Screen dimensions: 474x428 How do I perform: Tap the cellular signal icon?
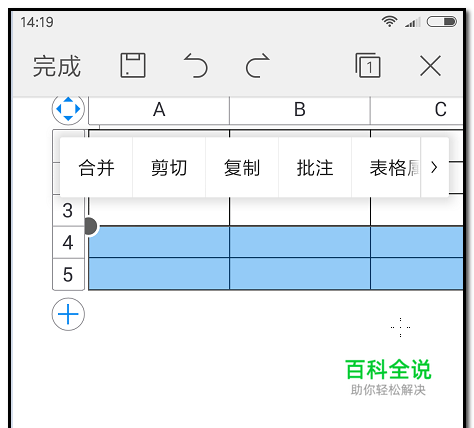tap(413, 22)
